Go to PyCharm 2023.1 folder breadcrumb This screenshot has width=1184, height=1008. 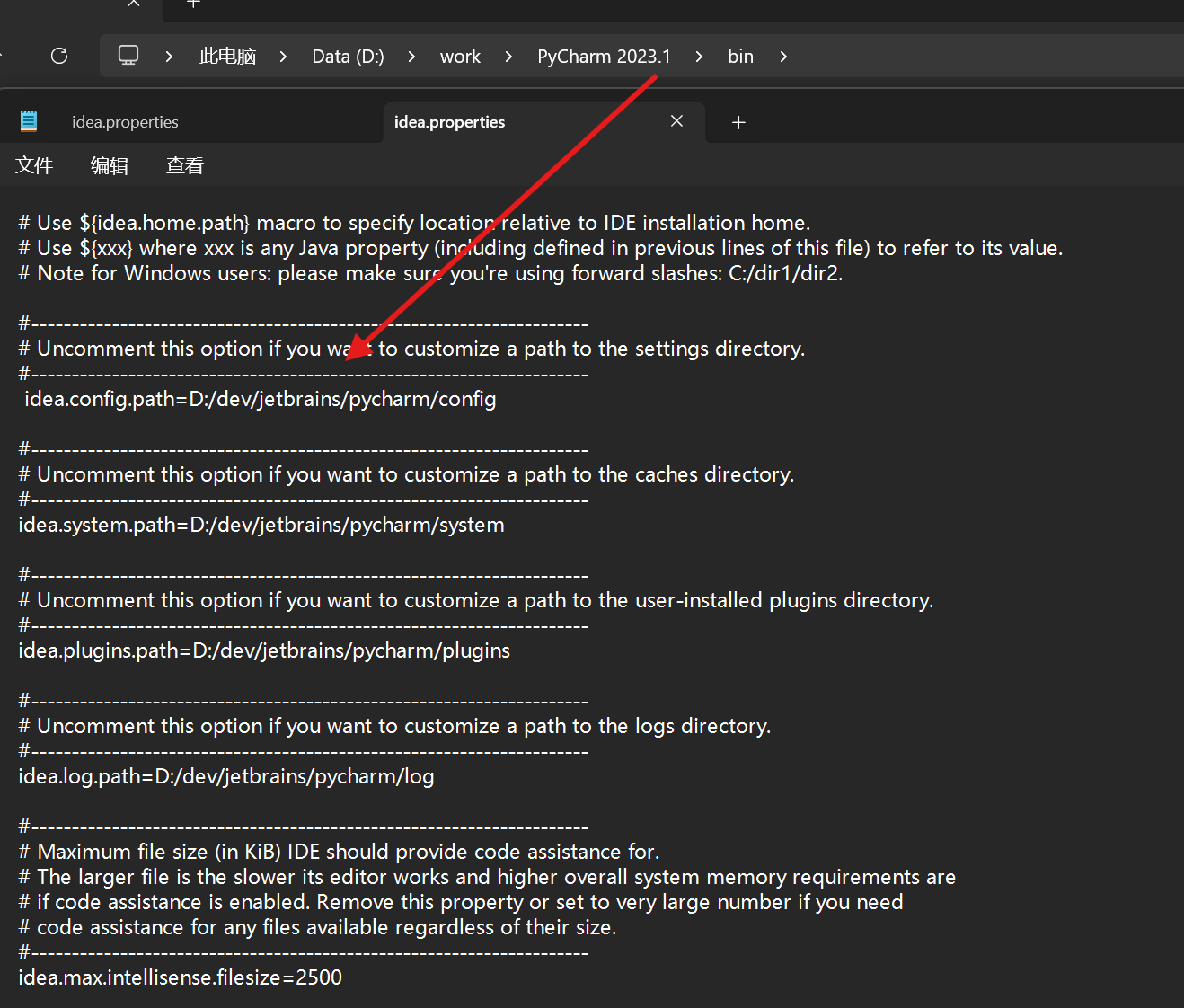pos(604,57)
